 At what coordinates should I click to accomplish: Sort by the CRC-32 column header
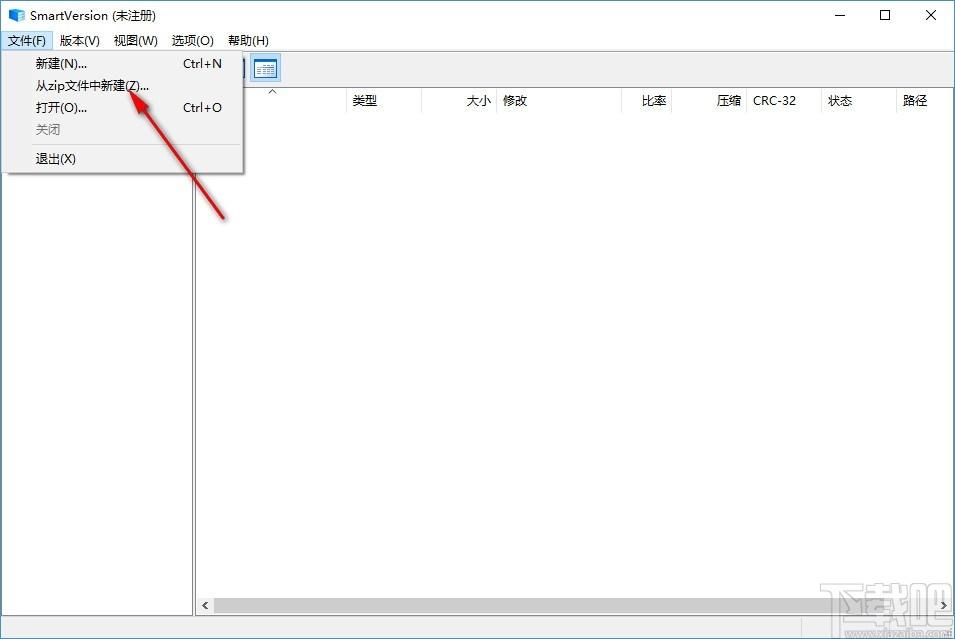(784, 101)
